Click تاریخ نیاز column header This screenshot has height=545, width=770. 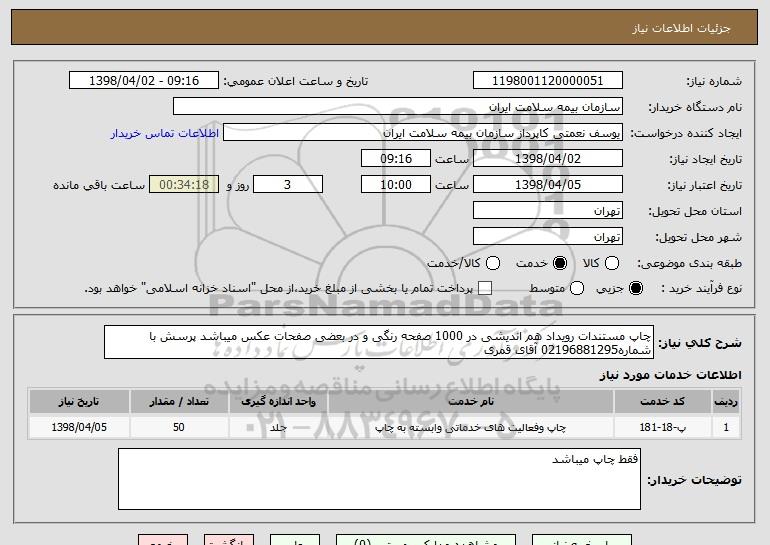[79, 402]
